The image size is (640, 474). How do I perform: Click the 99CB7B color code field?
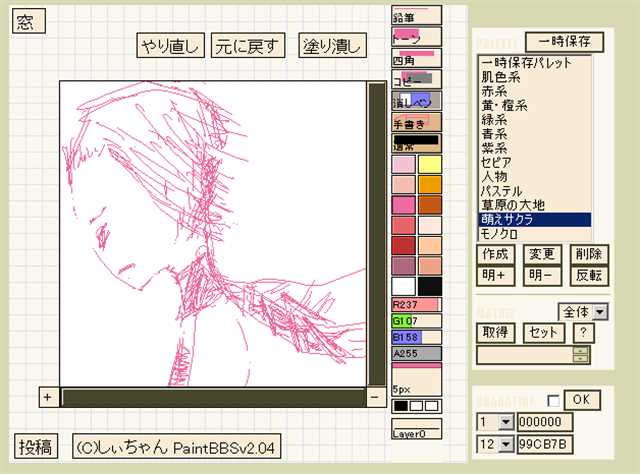click(x=545, y=443)
